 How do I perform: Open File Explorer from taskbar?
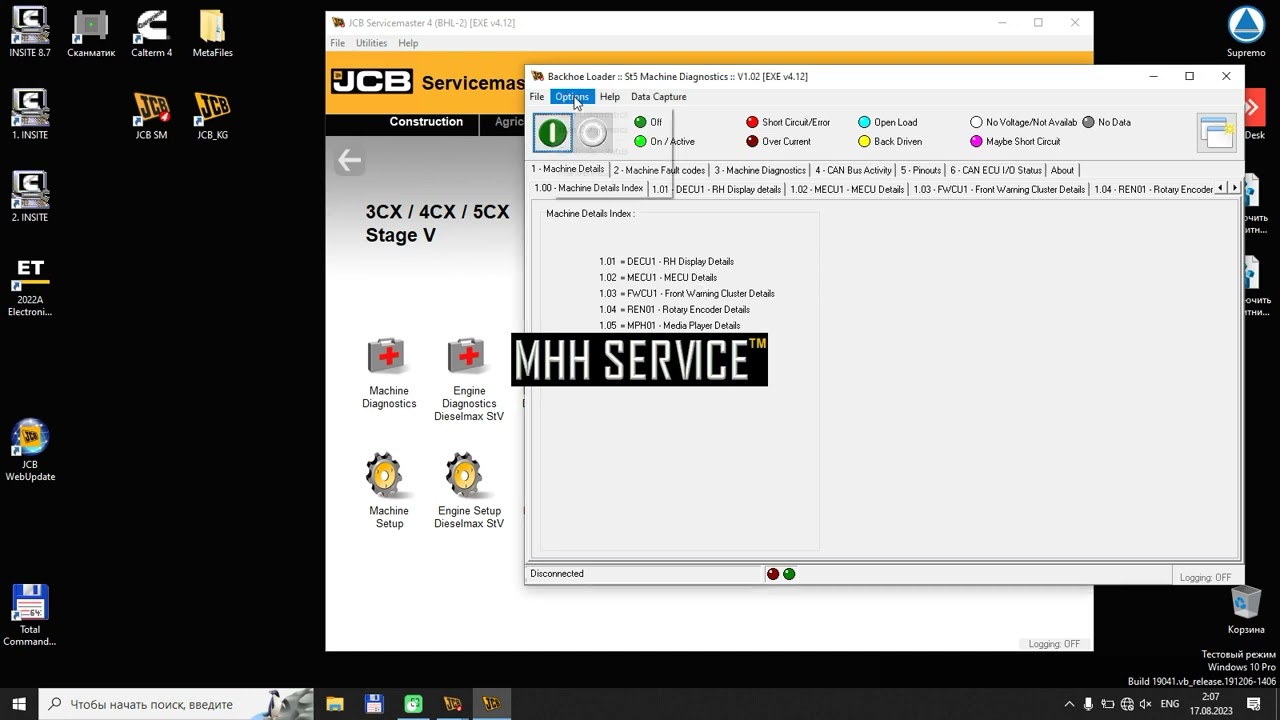(334, 704)
